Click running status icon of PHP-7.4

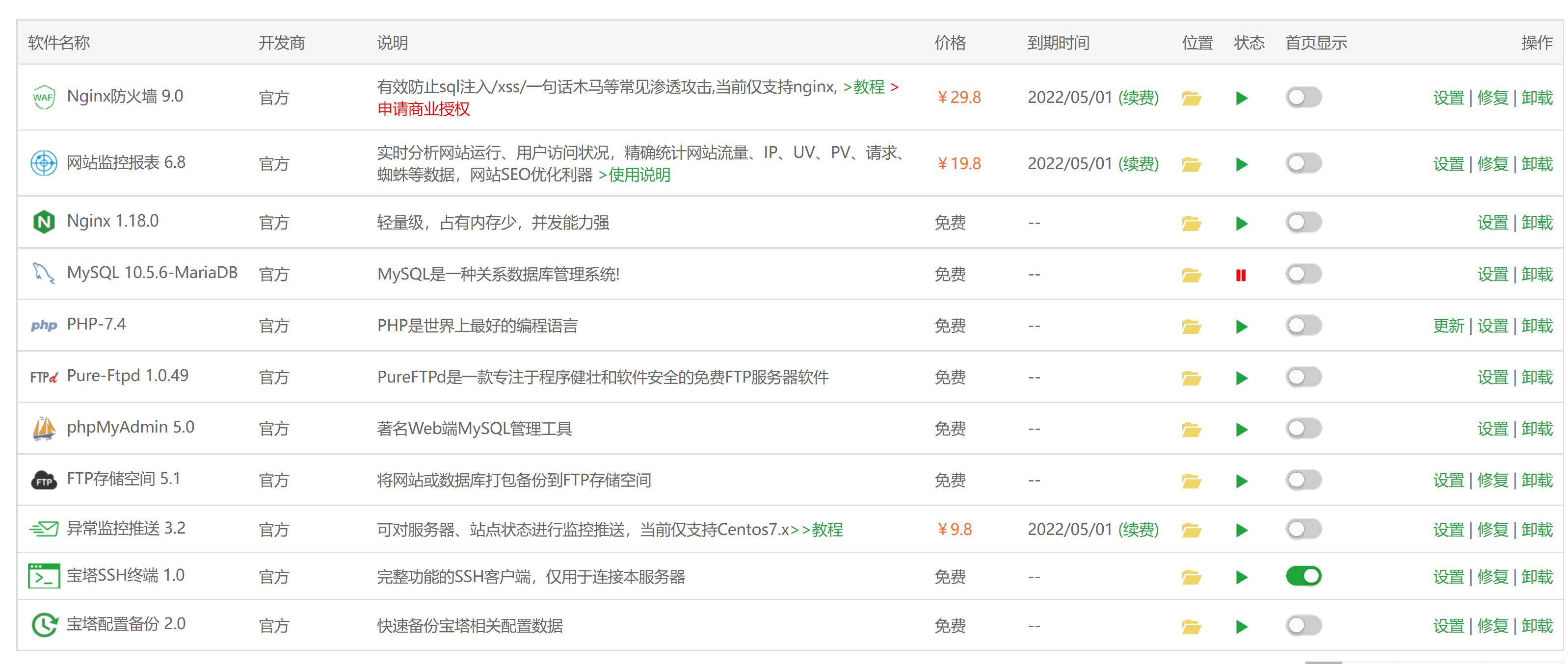[1242, 327]
